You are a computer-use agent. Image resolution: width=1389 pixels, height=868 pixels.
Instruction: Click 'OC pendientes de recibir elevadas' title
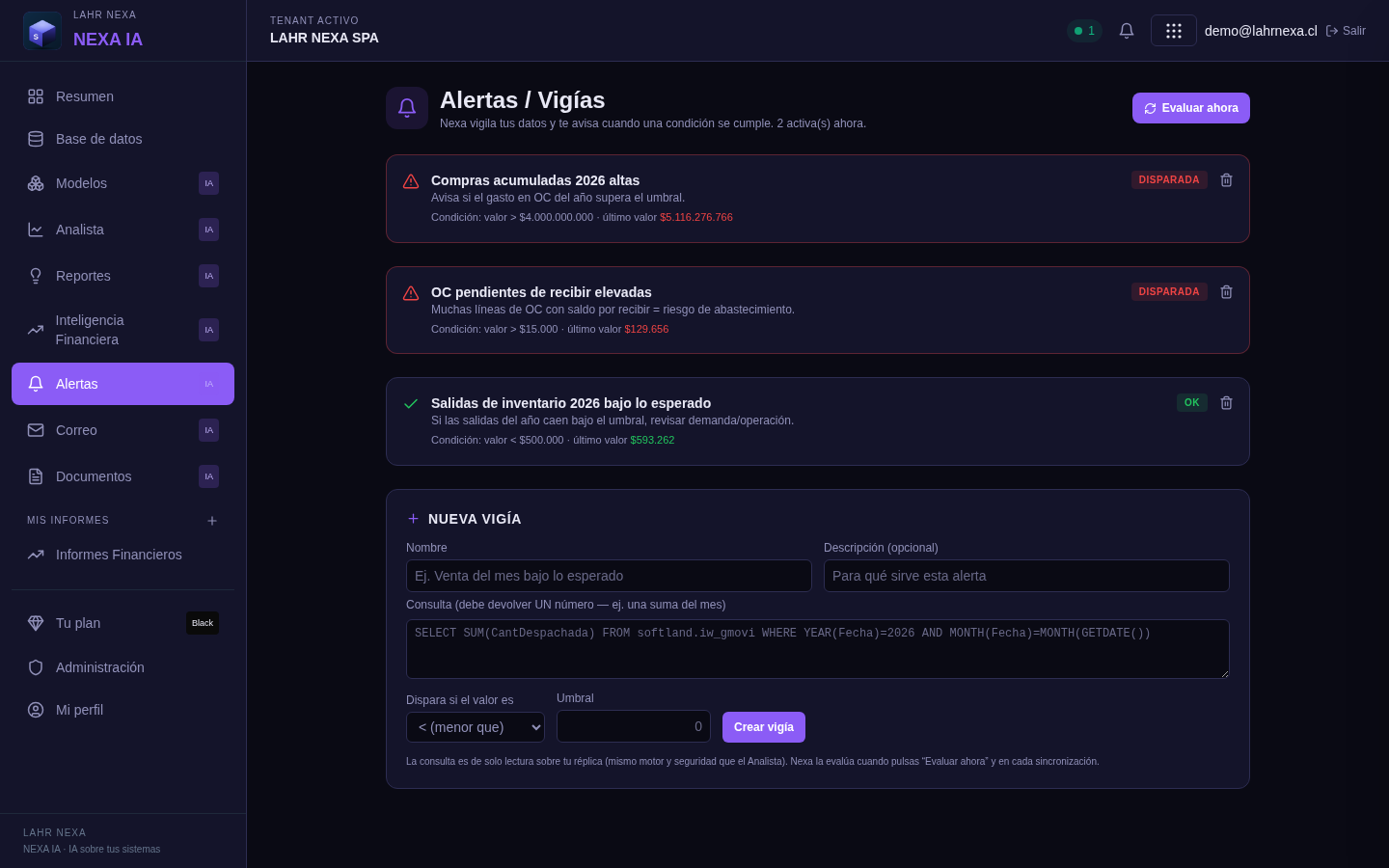[x=541, y=292]
